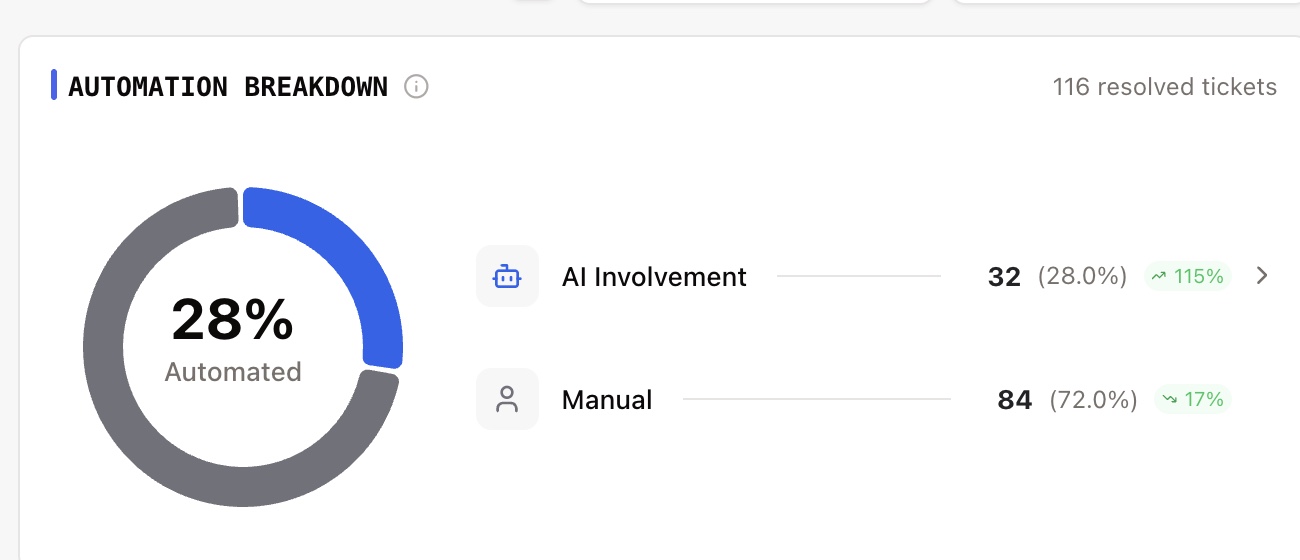The height and width of the screenshot is (560, 1300).
Task: Click the 116 resolved tickets text
Action: tap(1164, 87)
